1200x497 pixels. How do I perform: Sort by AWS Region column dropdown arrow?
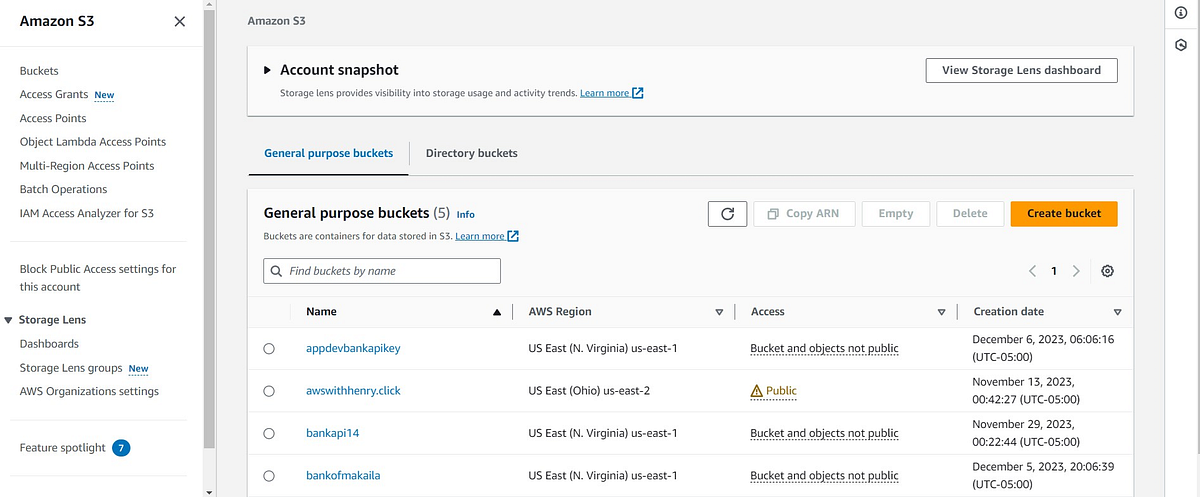pyautogui.click(x=719, y=312)
